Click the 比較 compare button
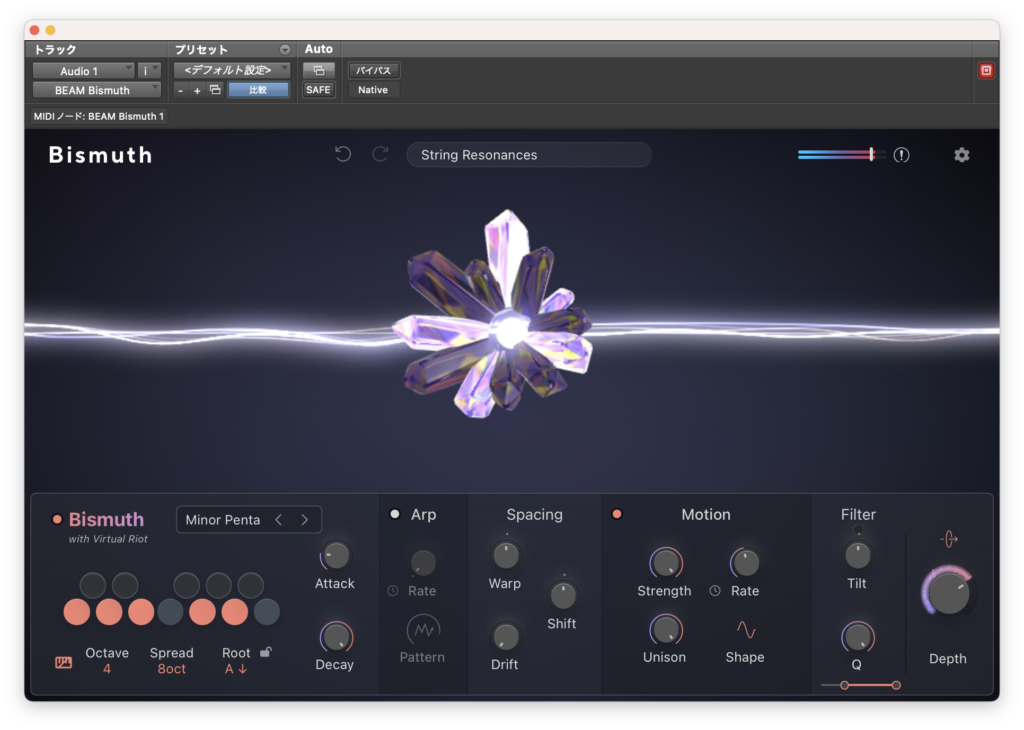The height and width of the screenshot is (730, 1024). (x=258, y=90)
